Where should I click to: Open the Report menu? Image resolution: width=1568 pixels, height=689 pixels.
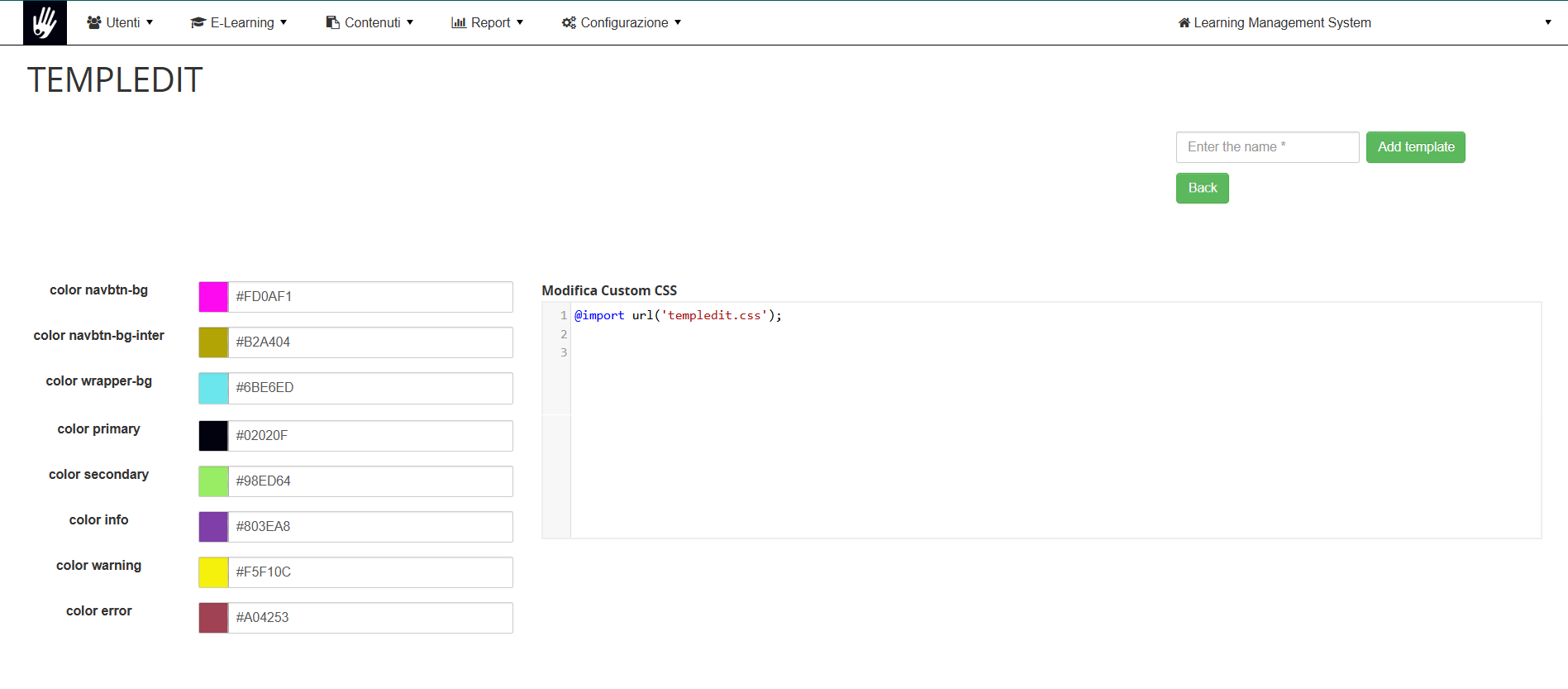point(488,22)
